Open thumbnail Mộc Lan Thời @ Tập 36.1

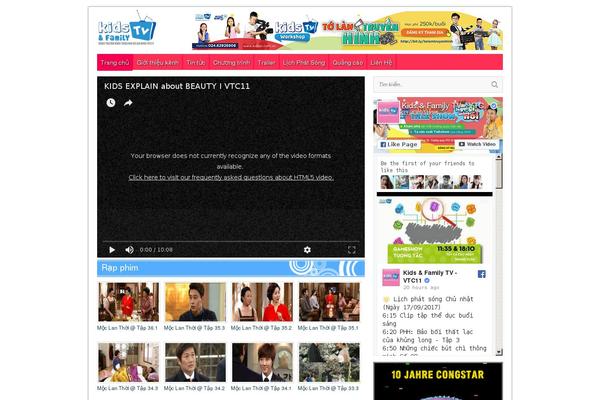[129, 302]
